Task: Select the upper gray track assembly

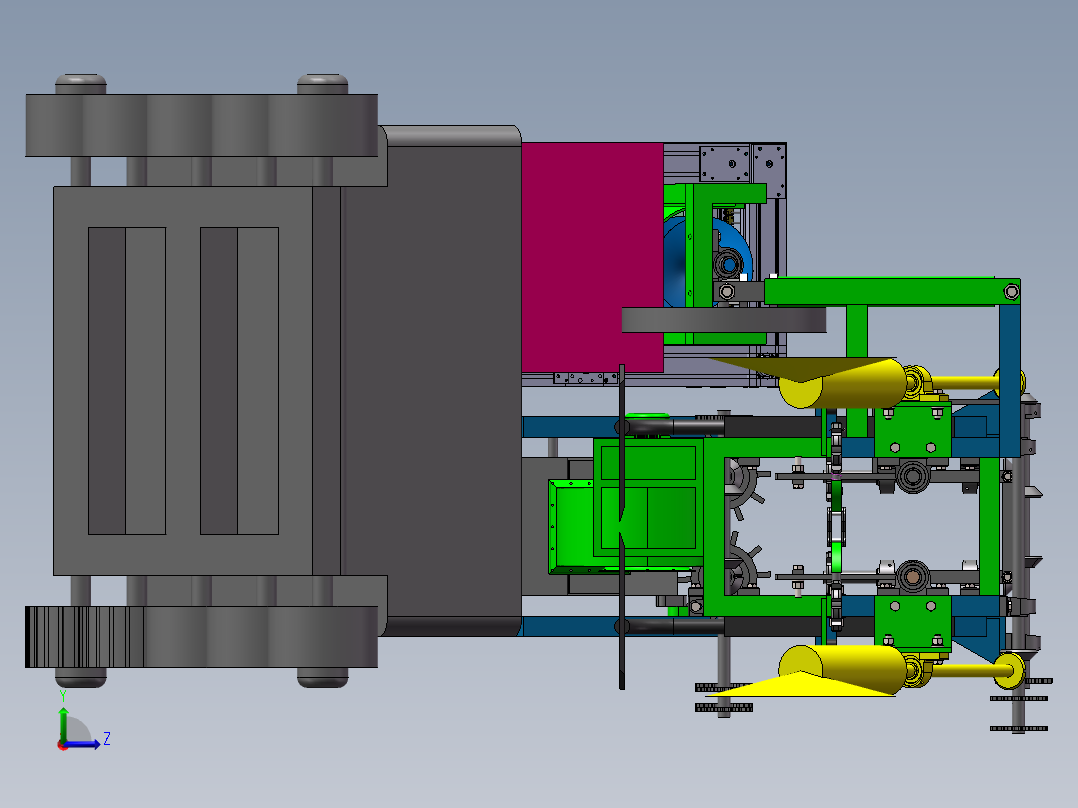Action: (x=201, y=125)
